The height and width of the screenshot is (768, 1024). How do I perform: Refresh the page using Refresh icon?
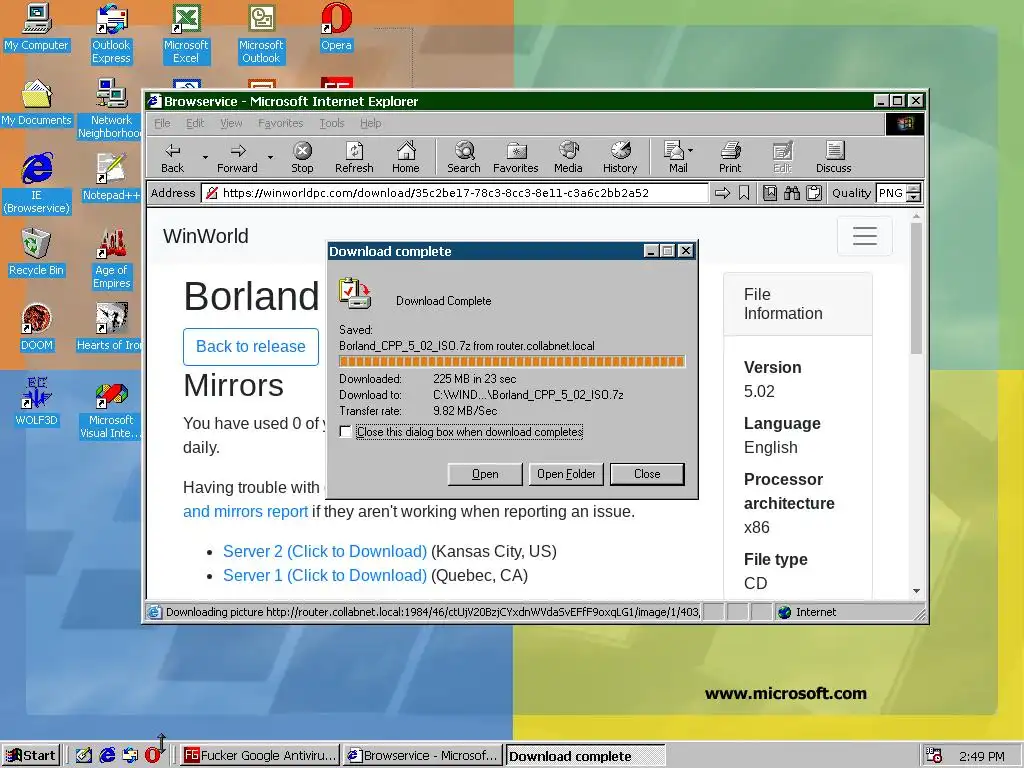coord(354,157)
